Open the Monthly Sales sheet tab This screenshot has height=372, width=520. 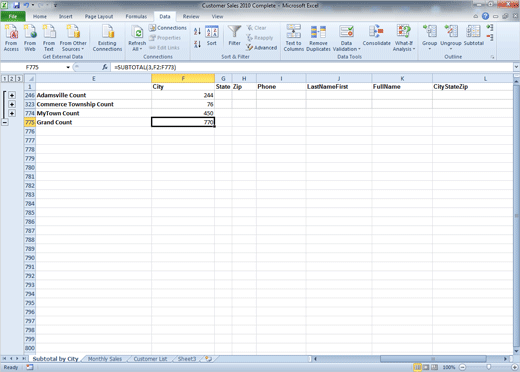coord(105,359)
